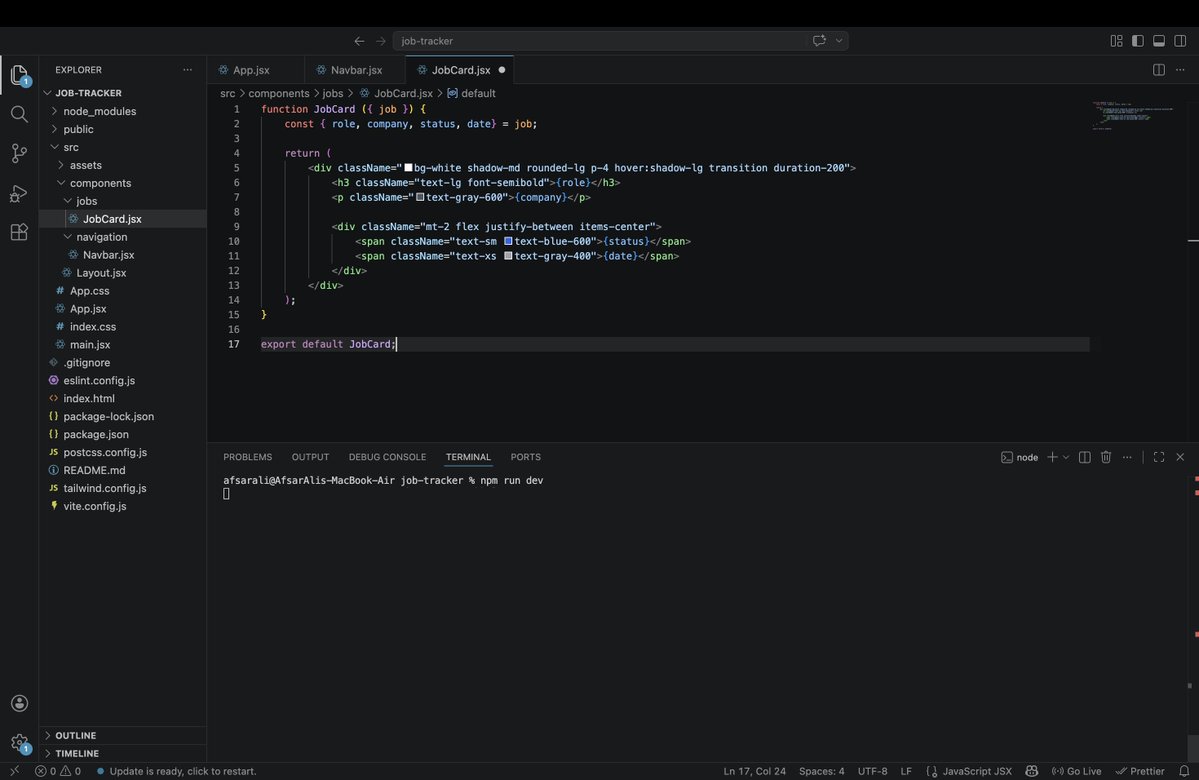Open editor more actions ellipsis
Image resolution: width=1199 pixels, height=780 pixels.
1180,70
